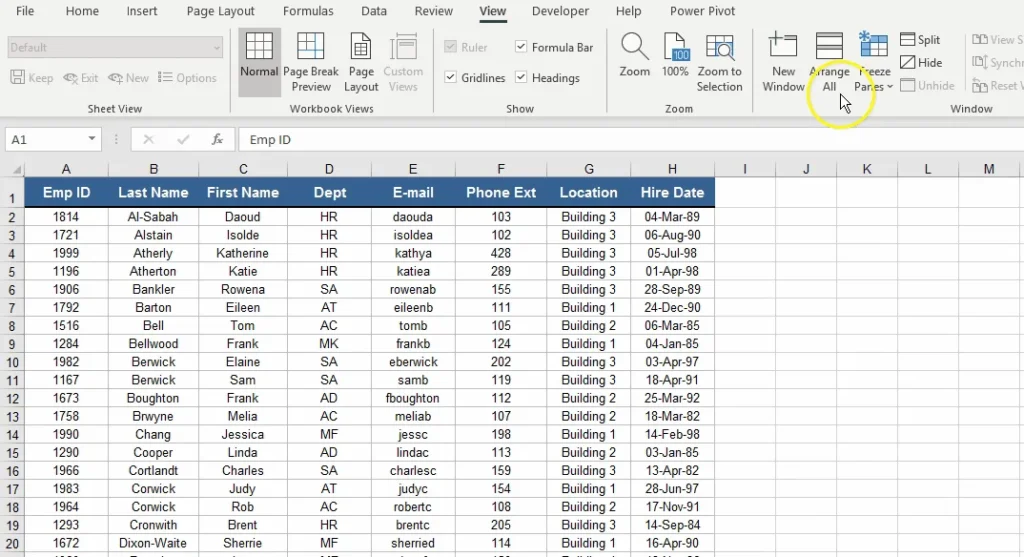Image resolution: width=1024 pixels, height=557 pixels.
Task: Click the Phone Ext header cell
Action: (x=501, y=193)
